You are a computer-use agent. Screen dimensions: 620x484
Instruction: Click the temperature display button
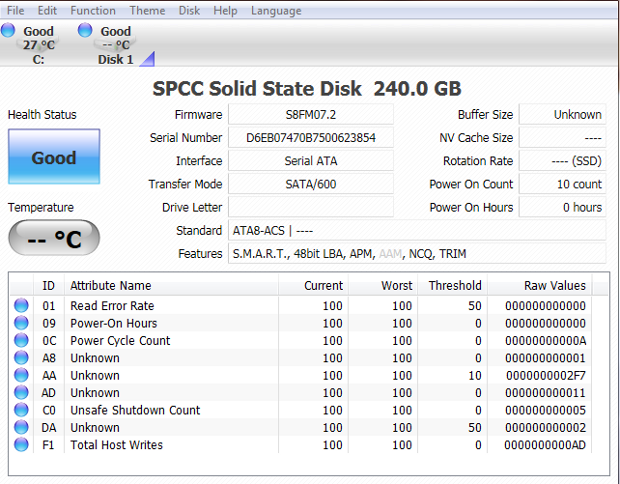pos(54,238)
